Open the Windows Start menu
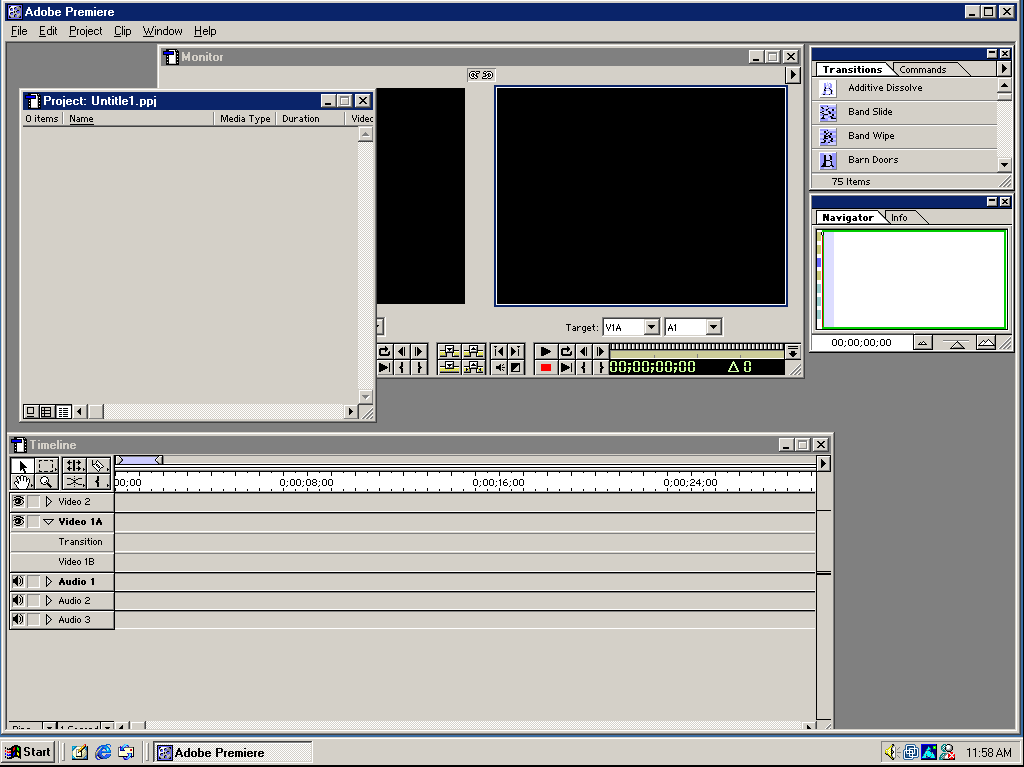Viewport: 1024px width, 767px height. pos(28,752)
